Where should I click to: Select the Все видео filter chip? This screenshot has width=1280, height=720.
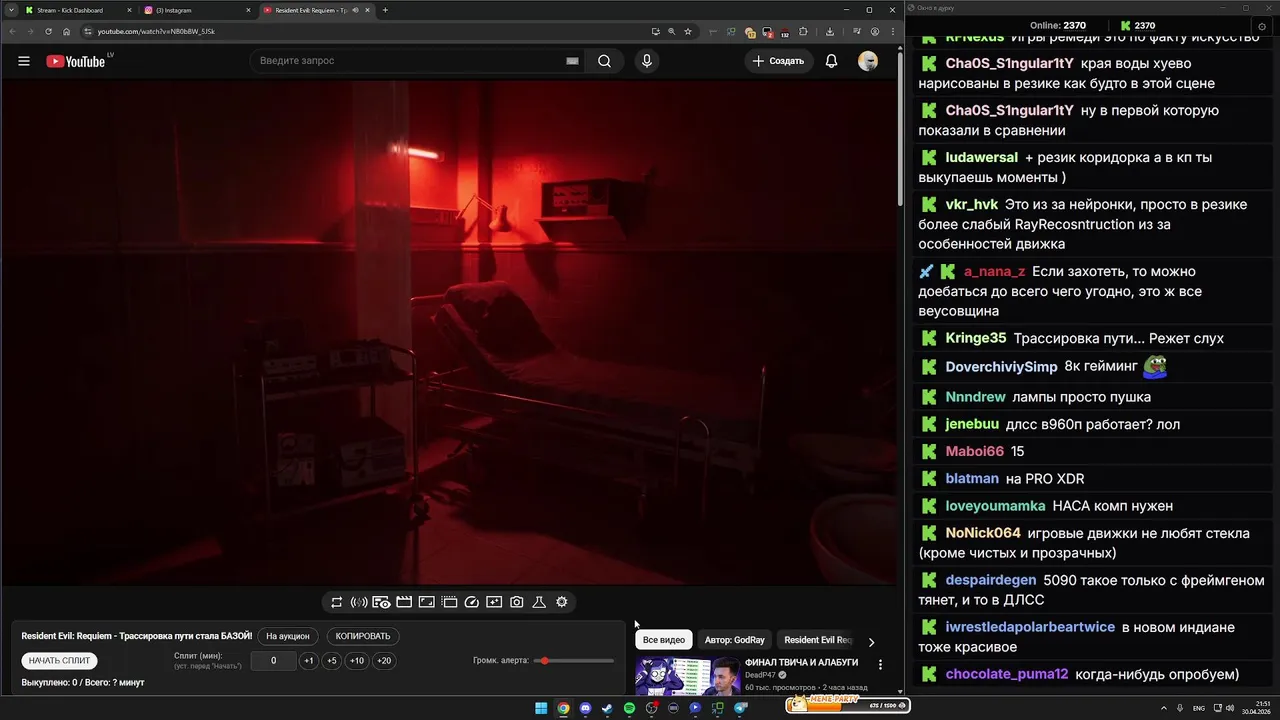[664, 640]
